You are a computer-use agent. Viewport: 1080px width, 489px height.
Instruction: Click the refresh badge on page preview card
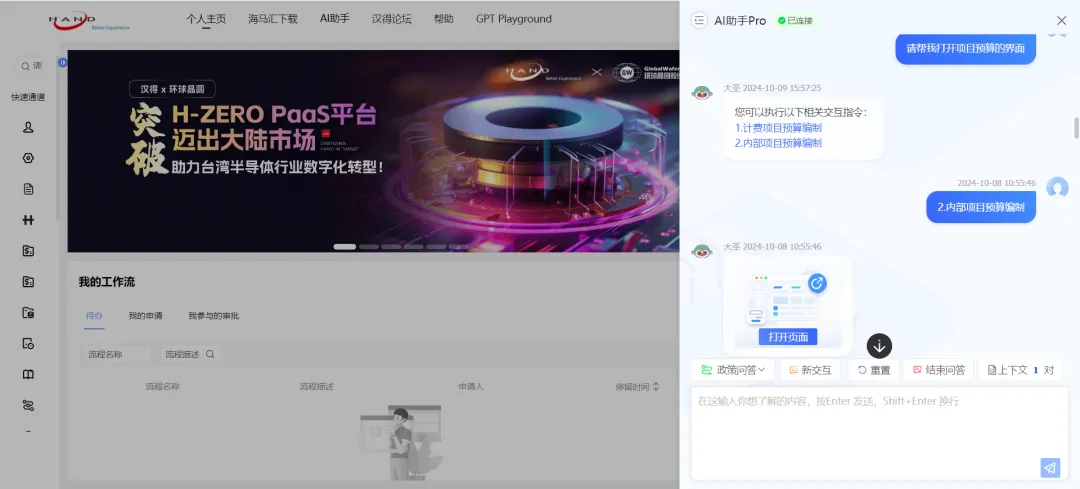(818, 283)
